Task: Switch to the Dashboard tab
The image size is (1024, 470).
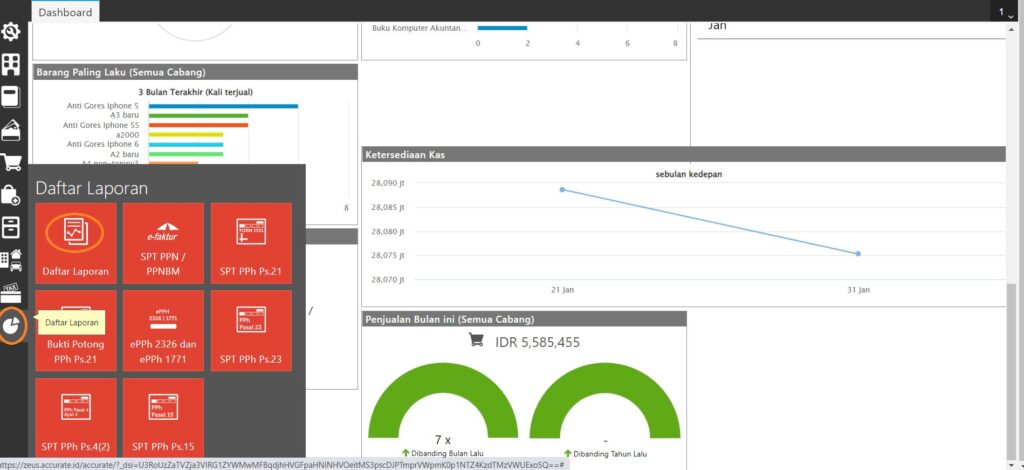Action: coord(66,12)
